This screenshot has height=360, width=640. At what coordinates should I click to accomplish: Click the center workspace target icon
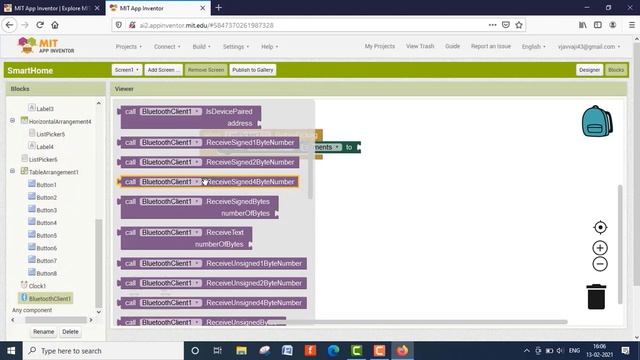pyautogui.click(x=600, y=227)
